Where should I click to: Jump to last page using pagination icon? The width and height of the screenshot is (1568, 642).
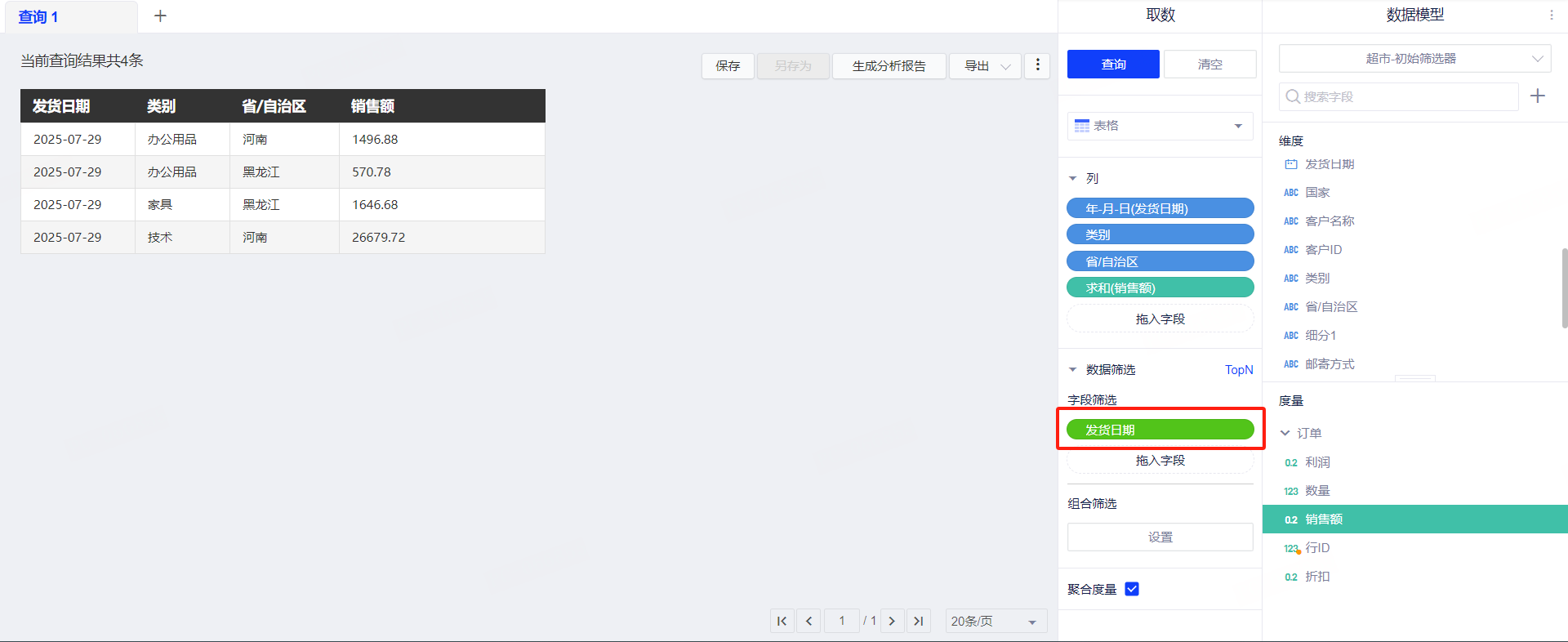pyautogui.click(x=919, y=622)
